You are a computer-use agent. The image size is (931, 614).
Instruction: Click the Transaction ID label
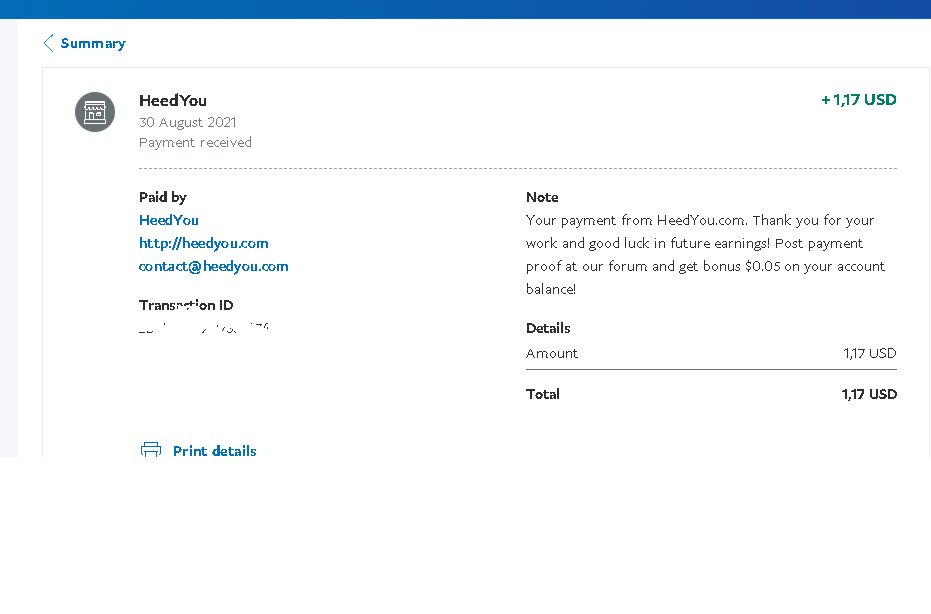[186, 305]
